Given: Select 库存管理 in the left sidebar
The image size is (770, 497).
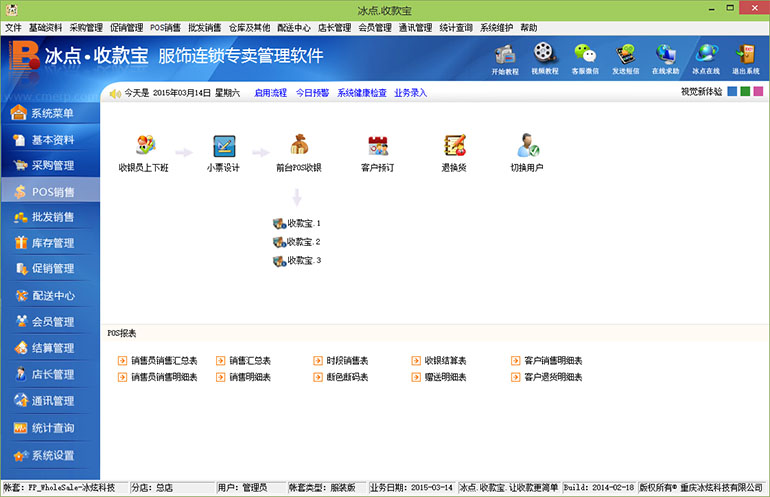Looking at the screenshot, I should click(x=50, y=243).
